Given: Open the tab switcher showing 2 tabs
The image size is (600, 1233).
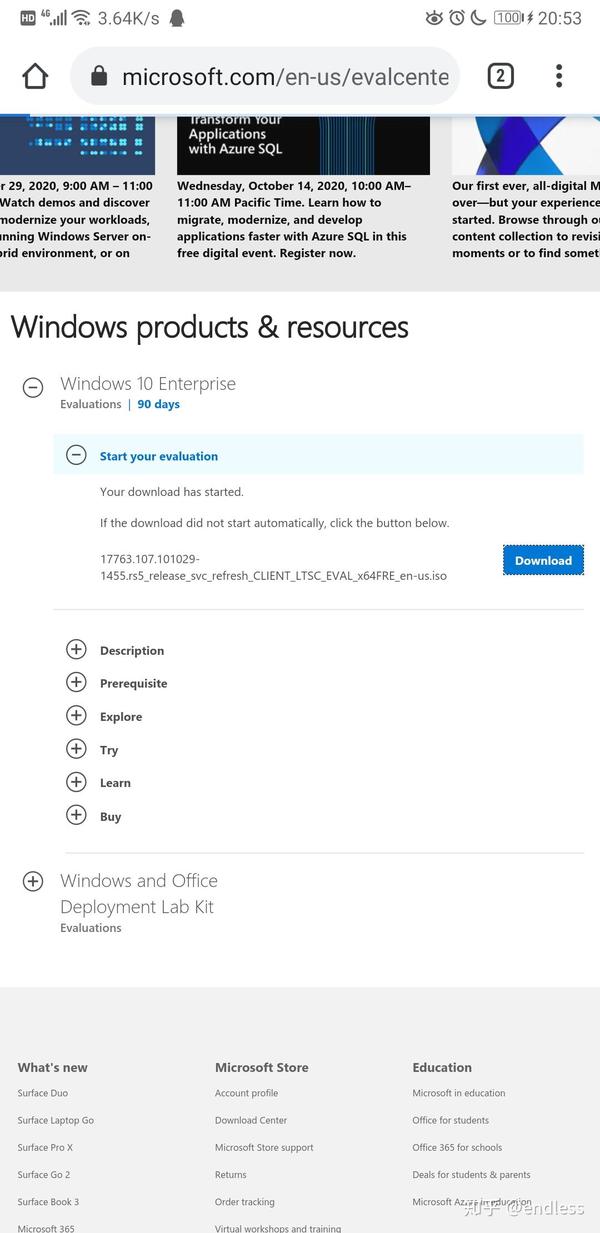Looking at the screenshot, I should coord(500,76).
